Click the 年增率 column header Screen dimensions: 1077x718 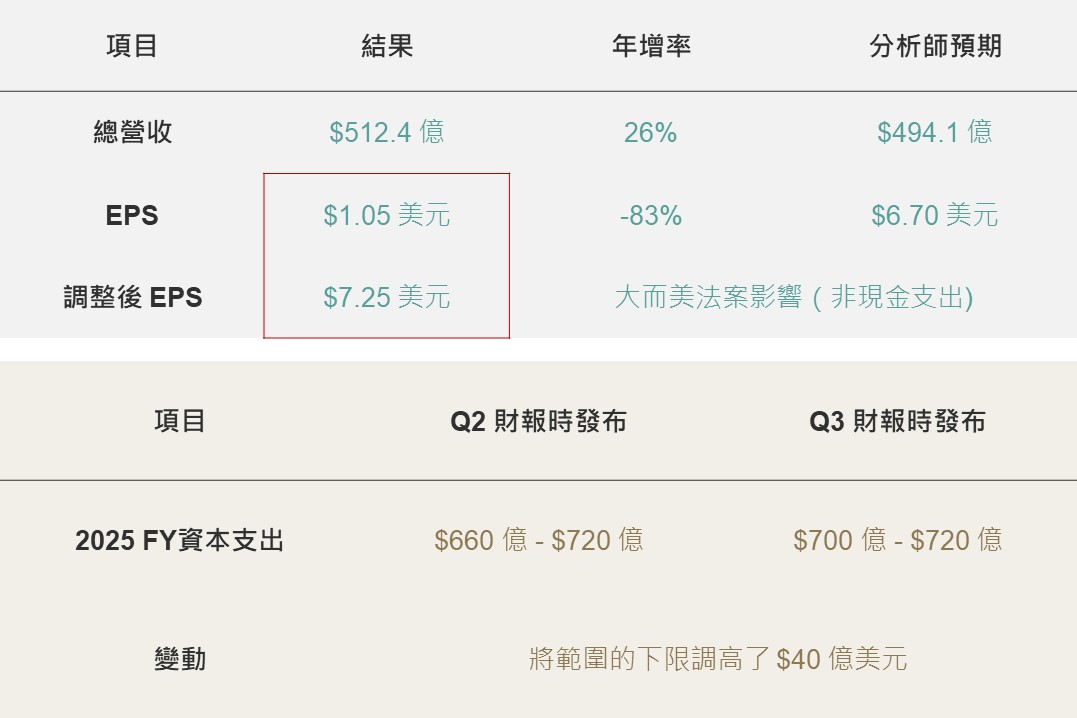coord(651,46)
